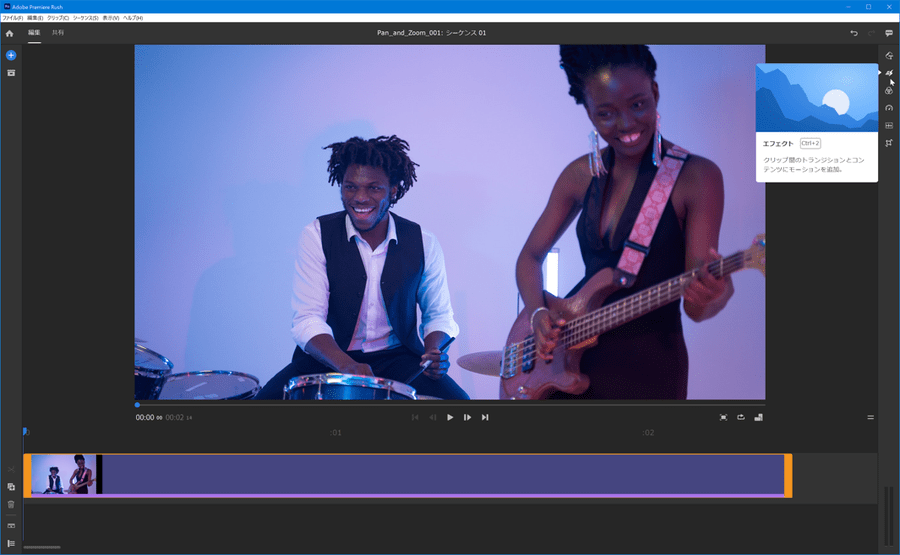Toggle track controls display
The image size is (900, 555).
point(11,543)
